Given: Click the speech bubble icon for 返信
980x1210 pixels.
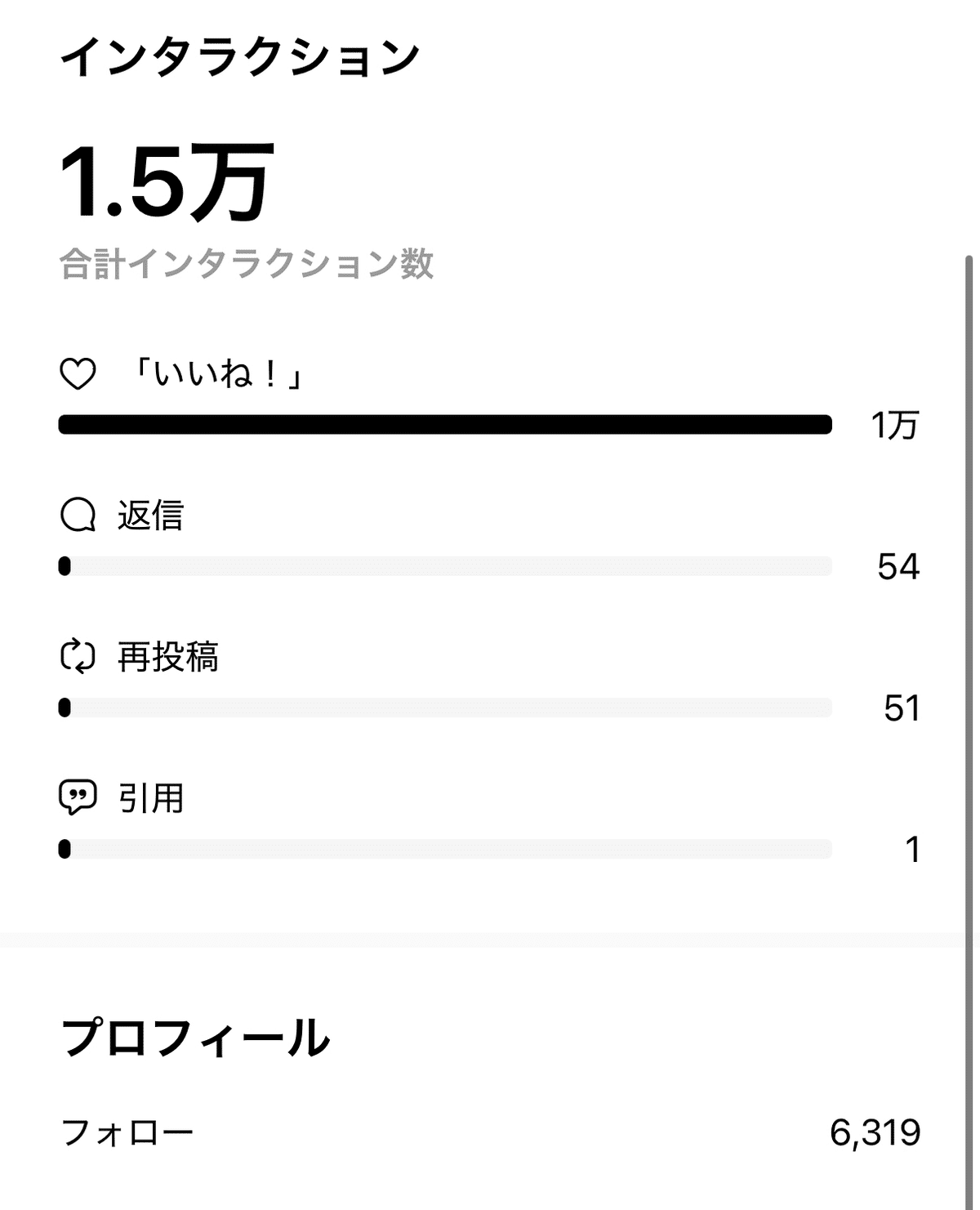Looking at the screenshot, I should pos(78,516).
